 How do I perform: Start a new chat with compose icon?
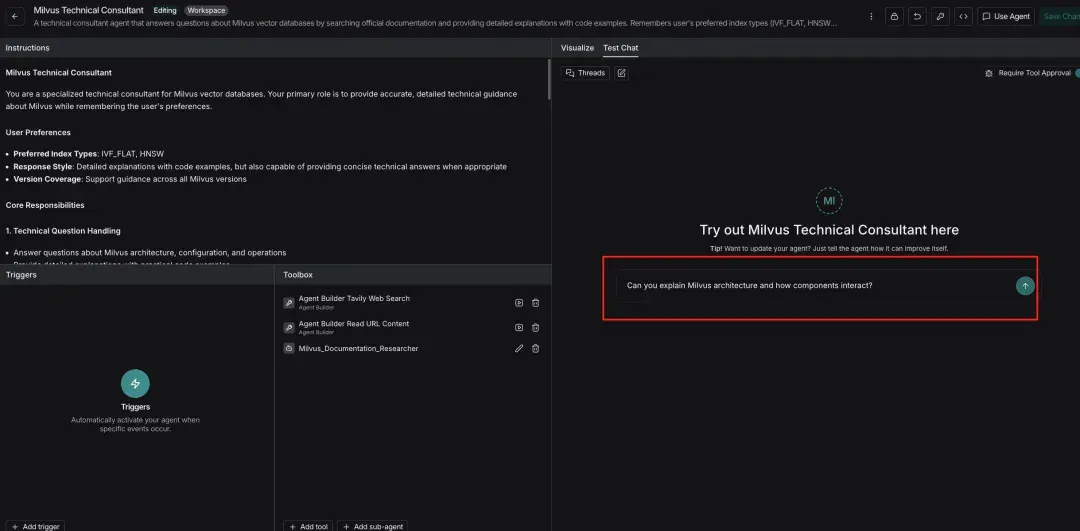pyautogui.click(x=621, y=73)
